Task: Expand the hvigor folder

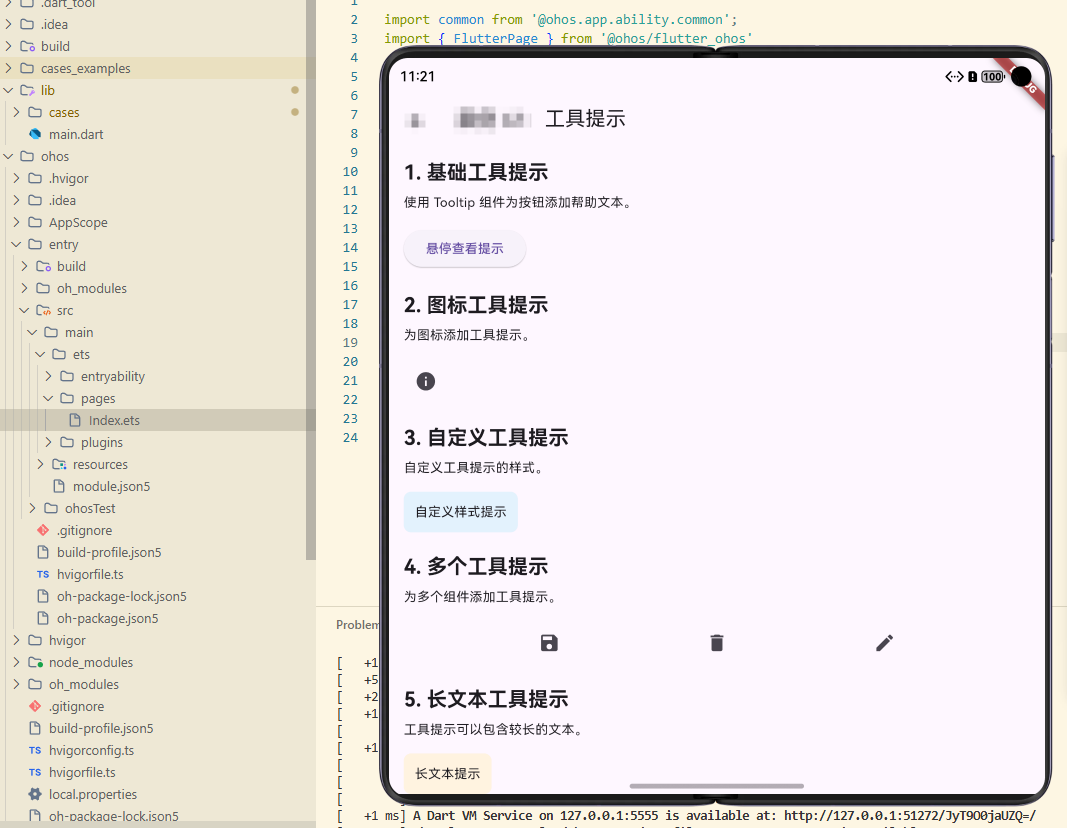Action: 16,640
